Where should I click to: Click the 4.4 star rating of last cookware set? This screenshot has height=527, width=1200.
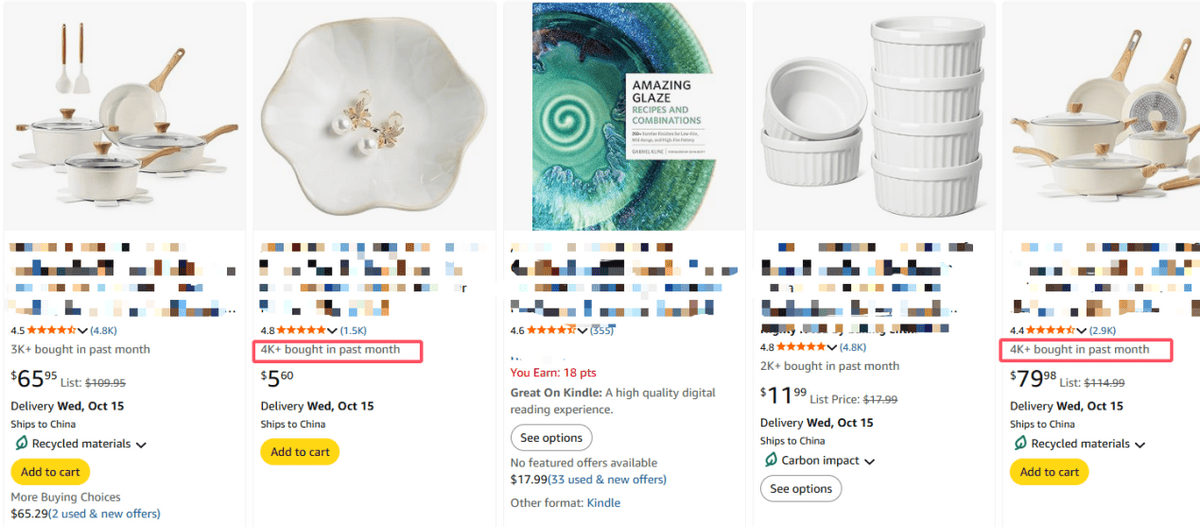point(1050,330)
